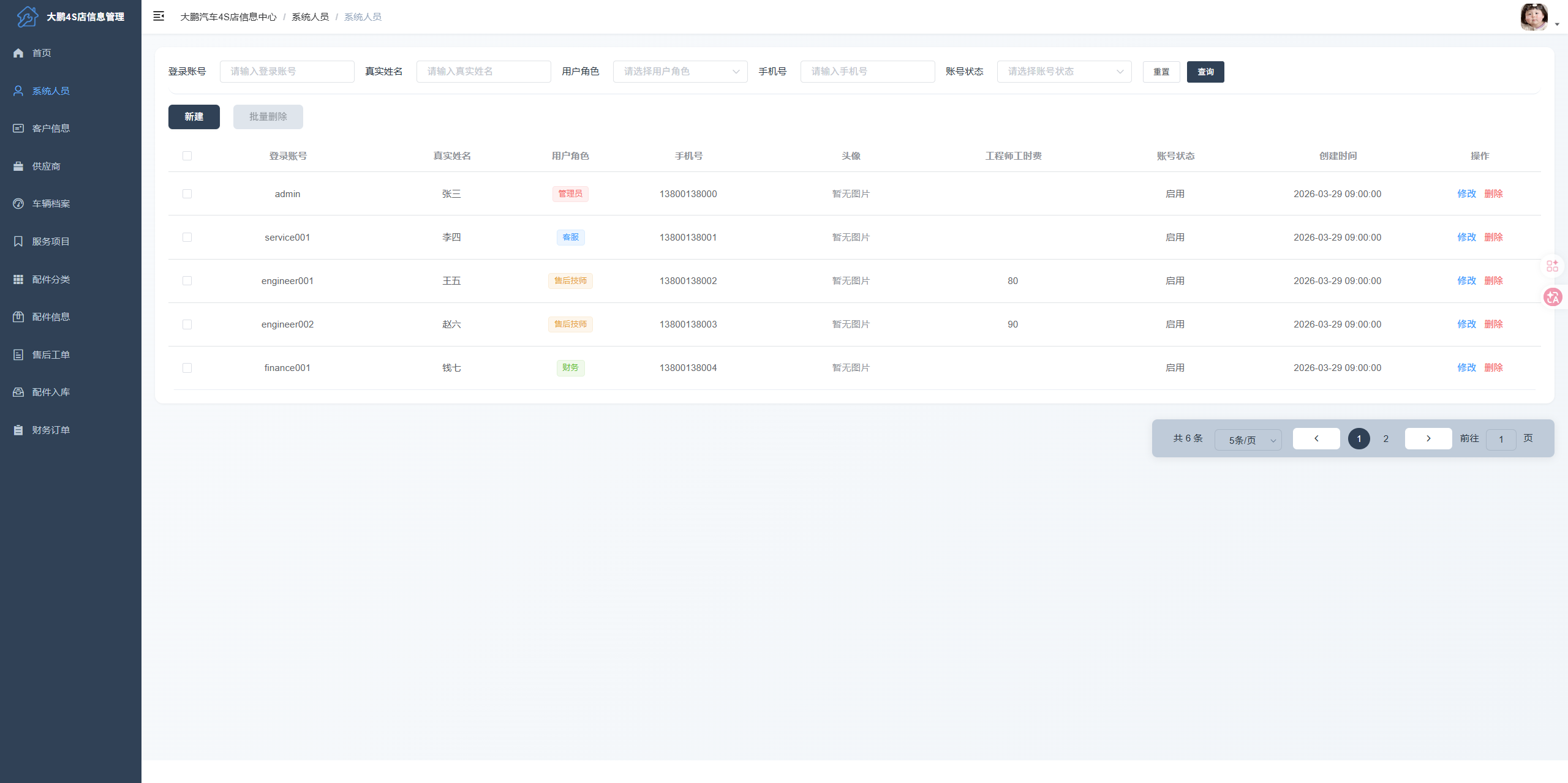The width and height of the screenshot is (1568, 783).
Task: Toggle the select-all header checkbox
Action: [x=187, y=155]
